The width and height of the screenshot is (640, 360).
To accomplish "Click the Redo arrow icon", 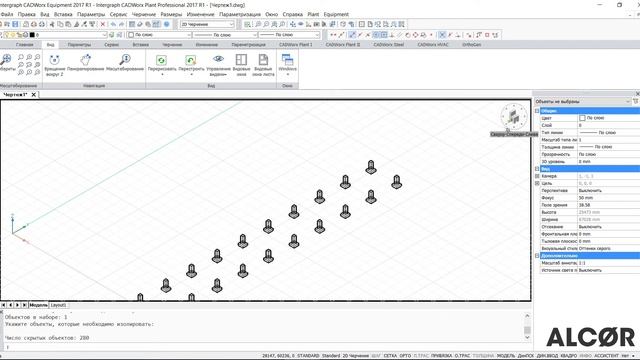I will pos(121,24).
